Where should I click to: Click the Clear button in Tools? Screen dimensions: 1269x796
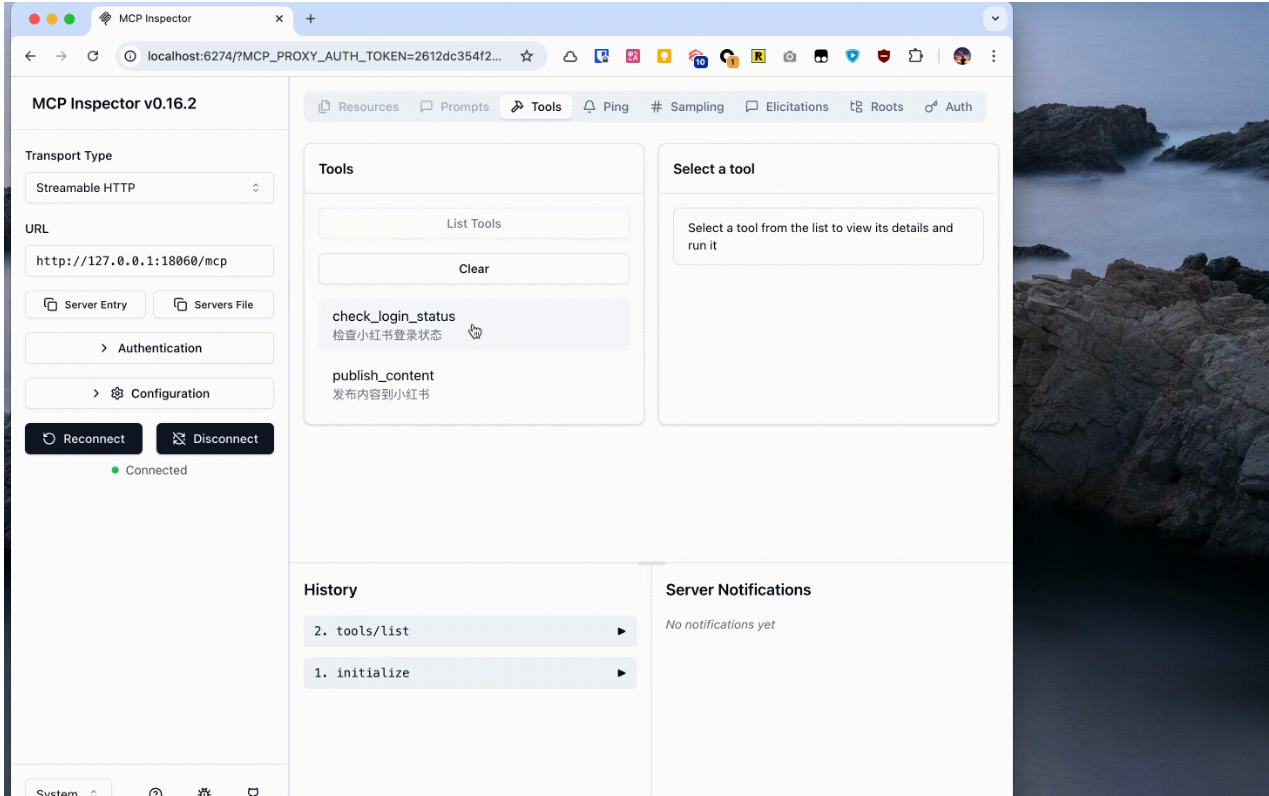(x=474, y=269)
